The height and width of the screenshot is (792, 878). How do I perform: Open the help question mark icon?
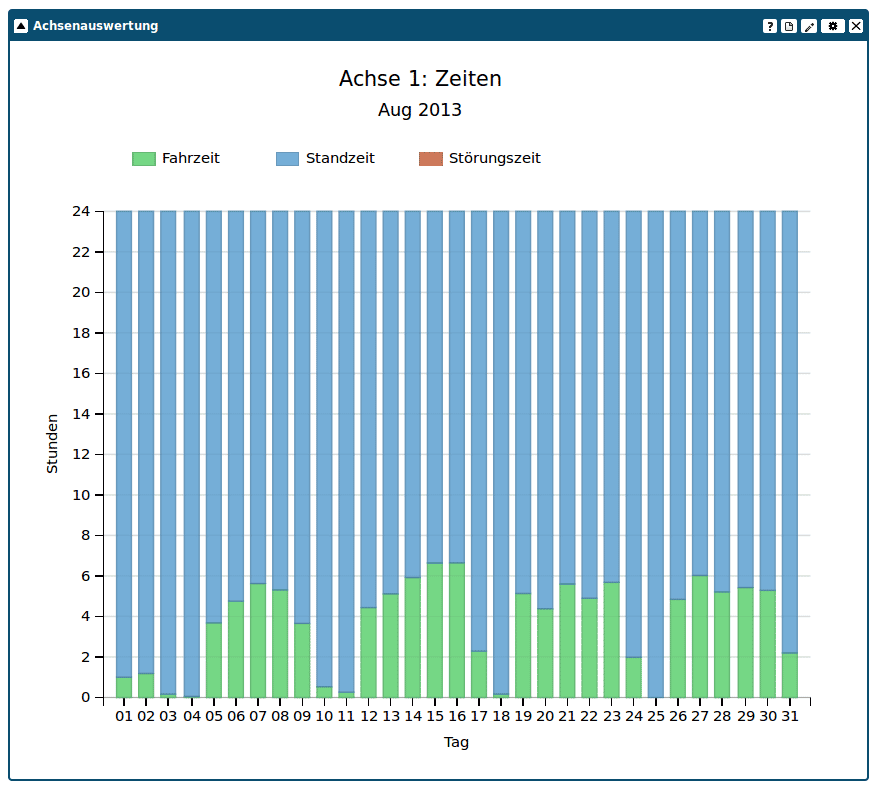tap(770, 26)
